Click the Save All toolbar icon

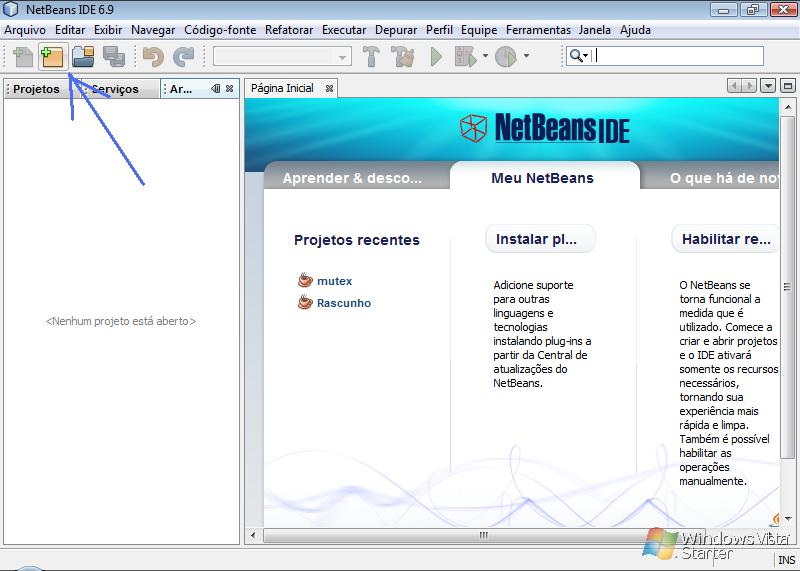click(x=114, y=57)
